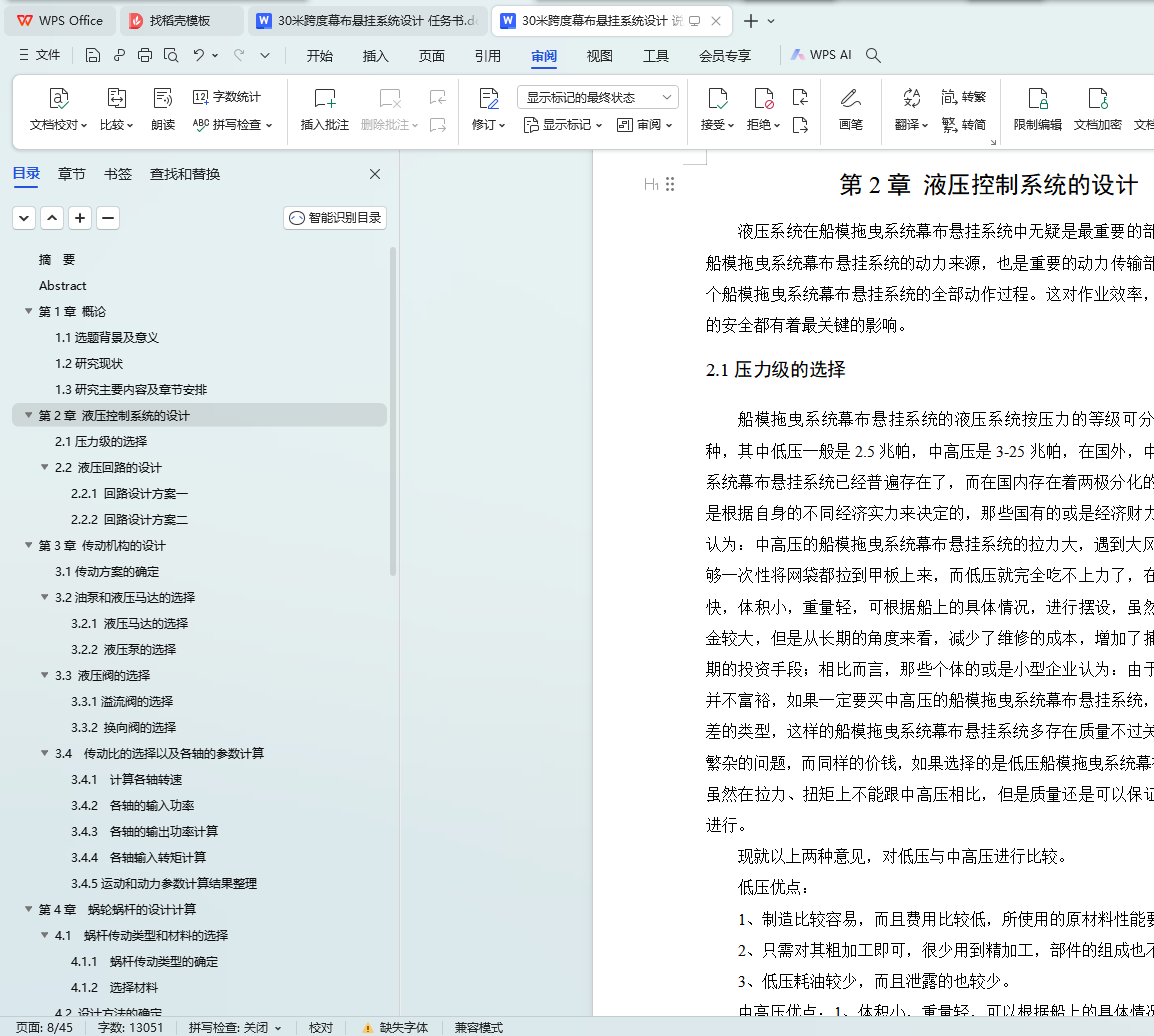Click the 智能识别目录 button
This screenshot has height=1036, width=1154.
[x=335, y=218]
